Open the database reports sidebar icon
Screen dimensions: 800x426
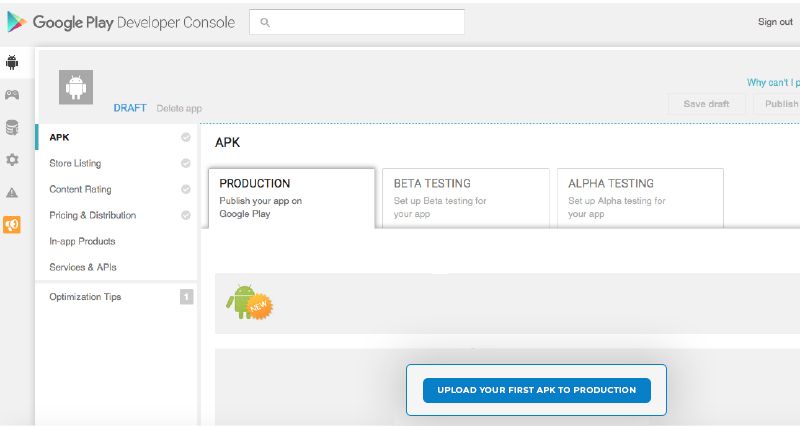(12, 127)
